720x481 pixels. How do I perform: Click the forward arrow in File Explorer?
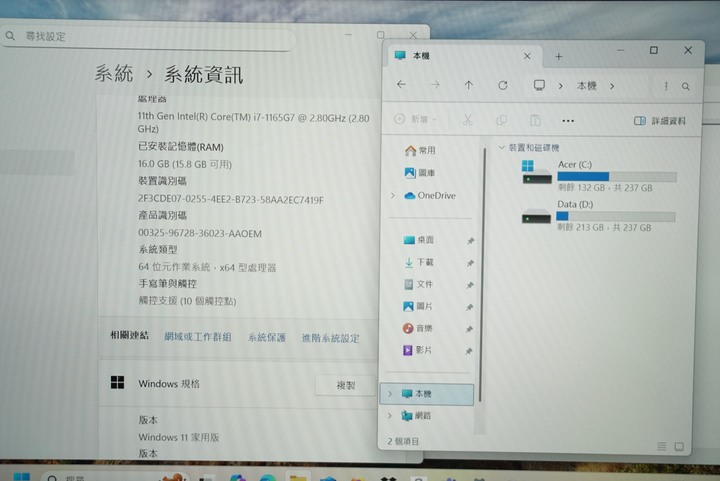coord(435,85)
